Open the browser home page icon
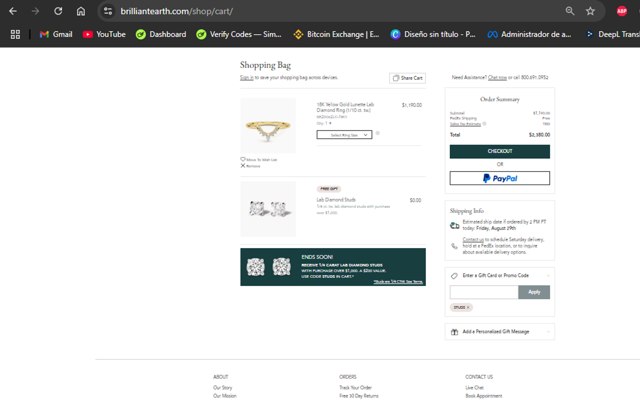 tap(81, 11)
